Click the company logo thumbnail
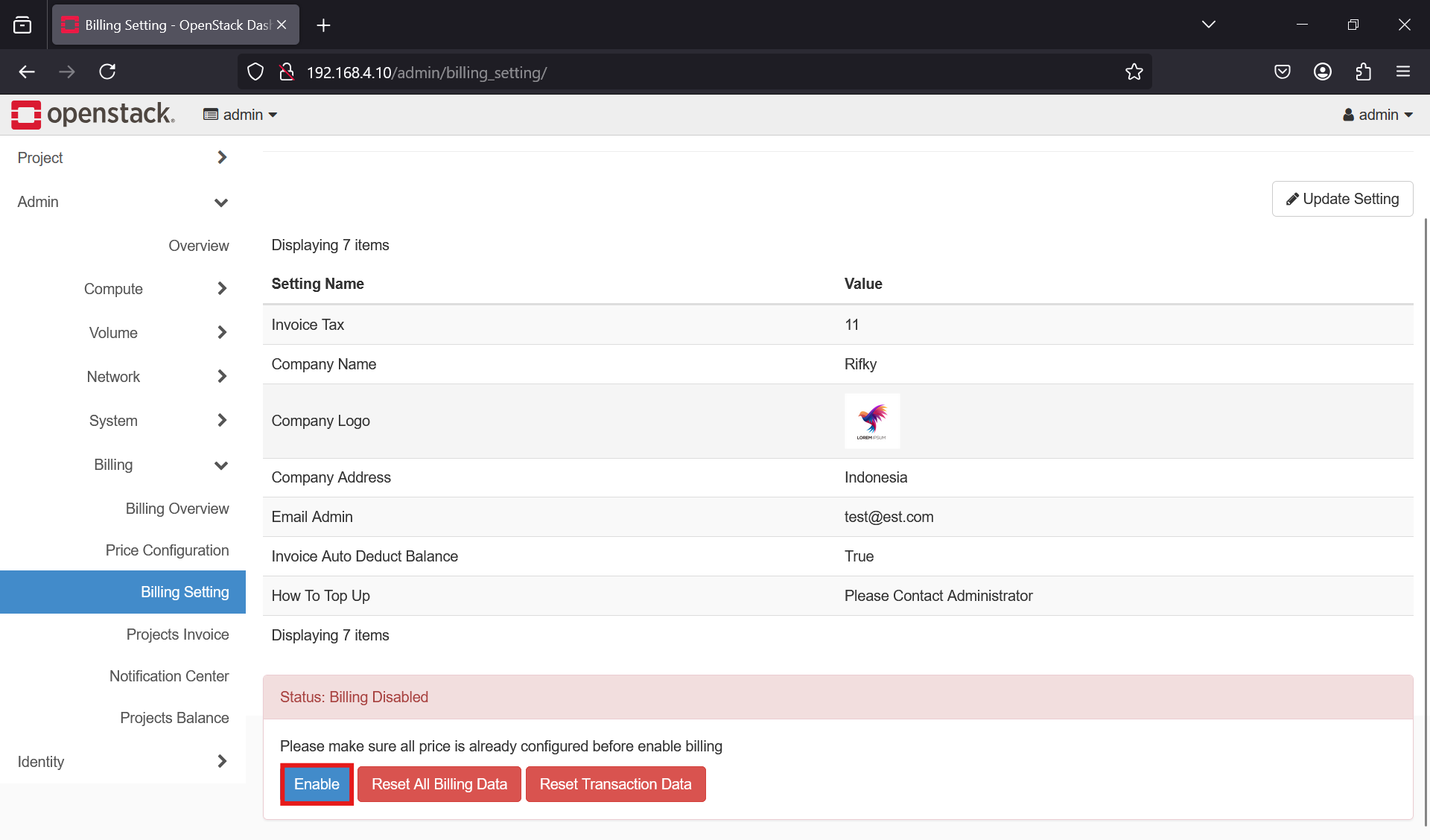 coord(872,421)
